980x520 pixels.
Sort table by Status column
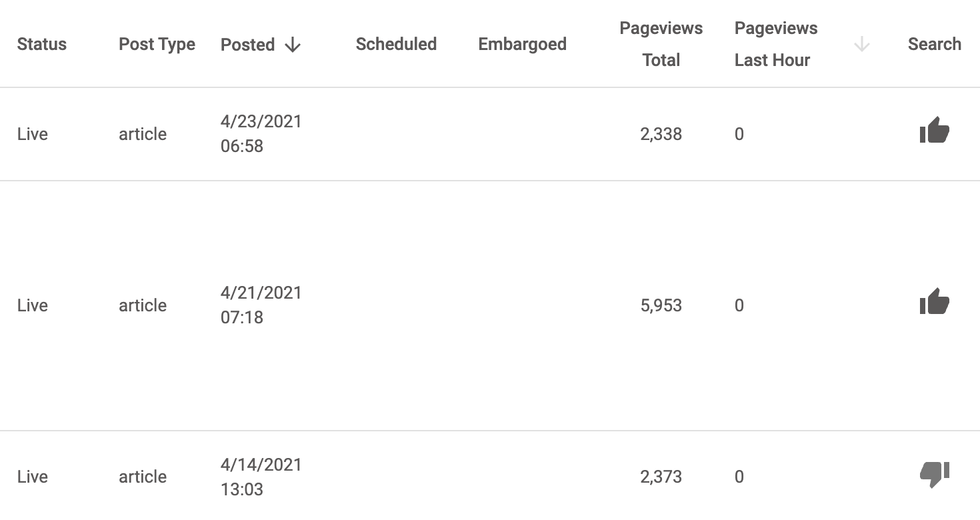(x=42, y=44)
